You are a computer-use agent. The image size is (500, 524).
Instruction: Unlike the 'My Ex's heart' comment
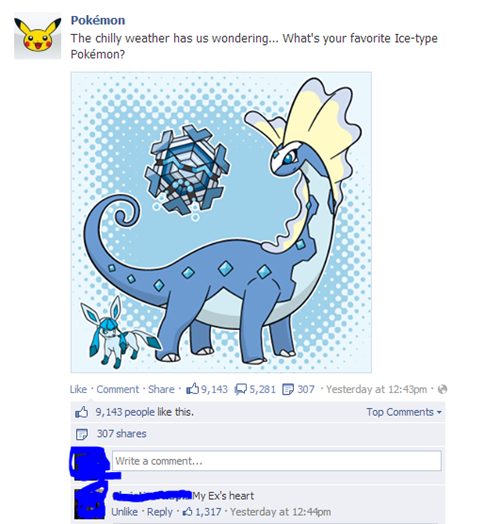point(124,512)
